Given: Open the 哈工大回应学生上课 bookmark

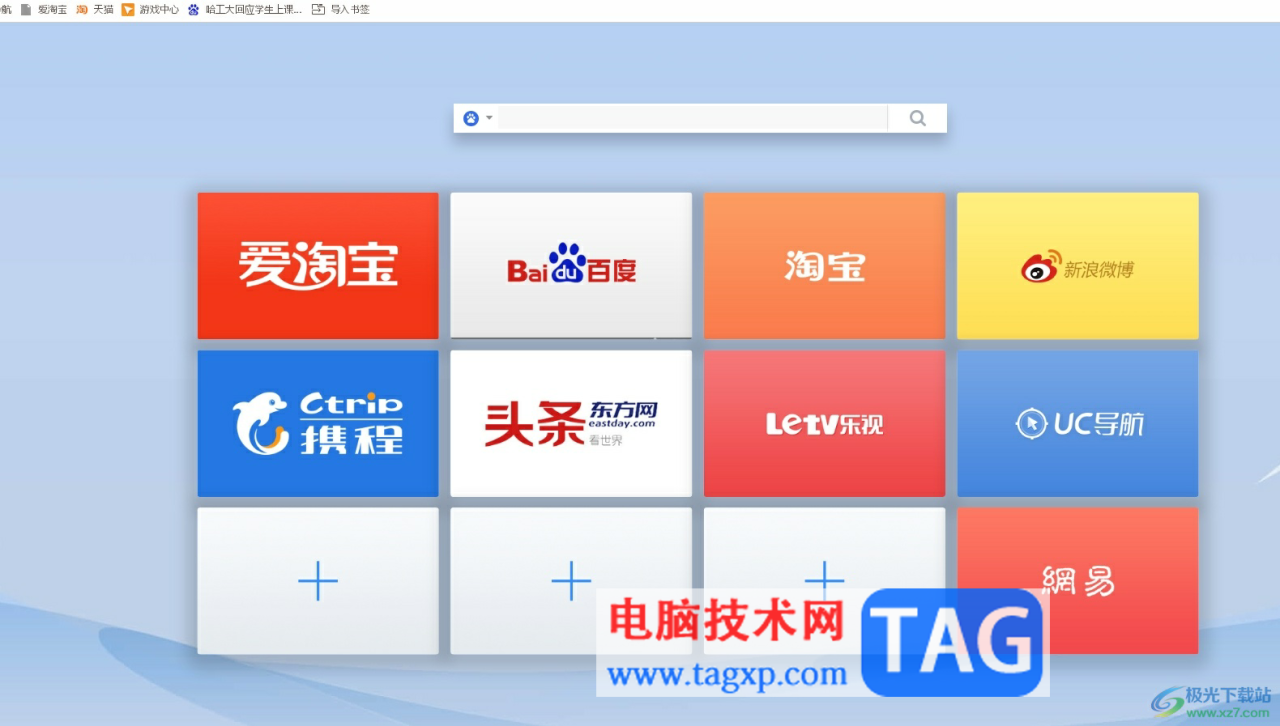Looking at the screenshot, I should pyautogui.click(x=245, y=9).
